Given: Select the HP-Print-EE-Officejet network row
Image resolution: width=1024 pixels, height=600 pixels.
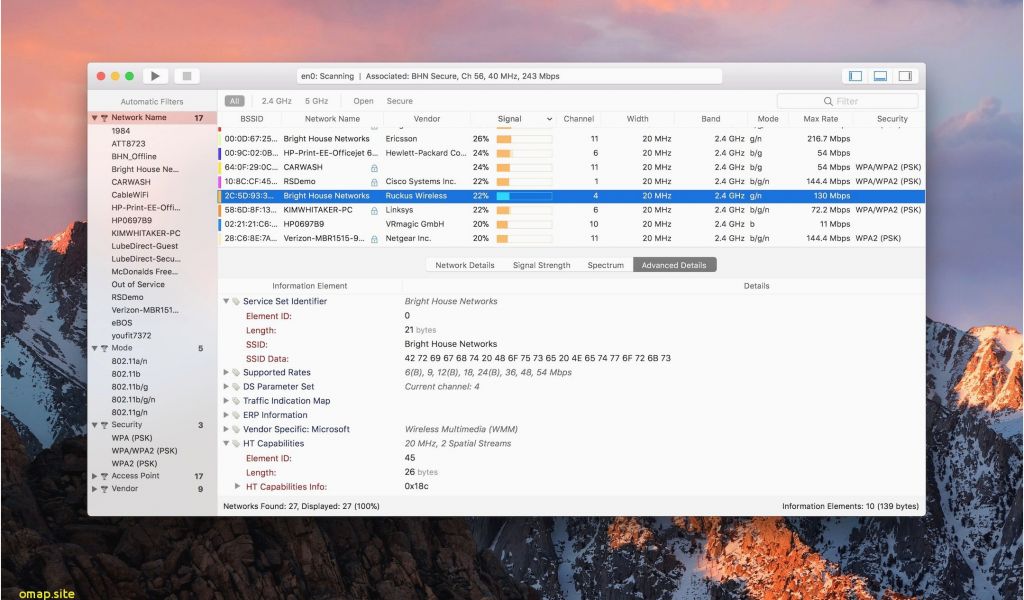Looking at the screenshot, I should pyautogui.click(x=571, y=153).
